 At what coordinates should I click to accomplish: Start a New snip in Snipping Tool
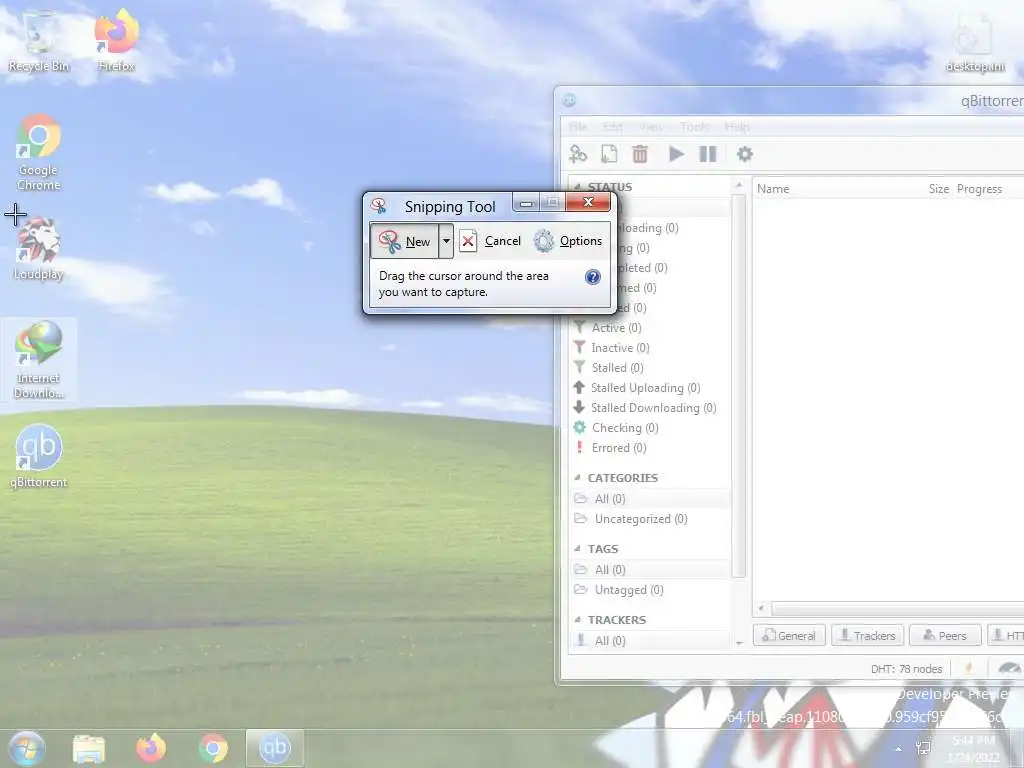(x=404, y=241)
